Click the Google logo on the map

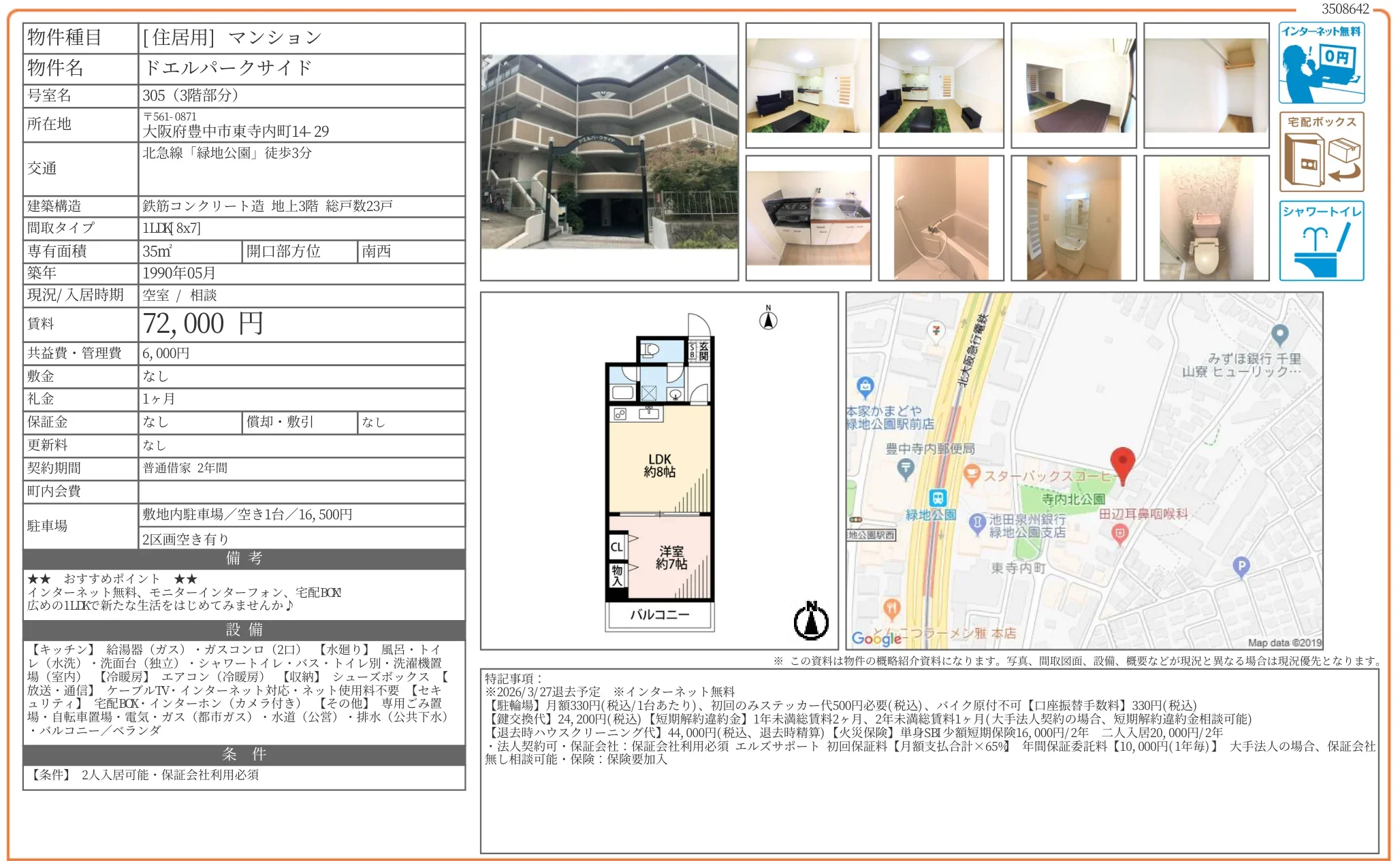pos(877,638)
